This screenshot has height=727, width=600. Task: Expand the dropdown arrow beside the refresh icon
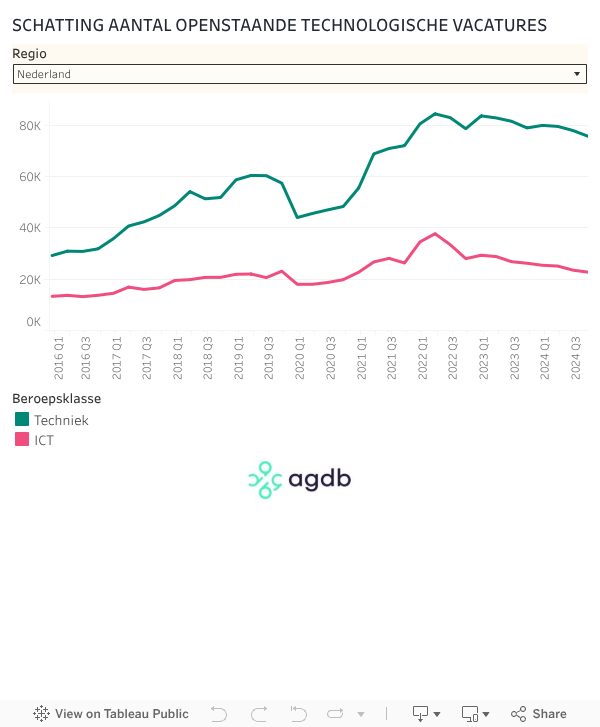(x=361, y=714)
